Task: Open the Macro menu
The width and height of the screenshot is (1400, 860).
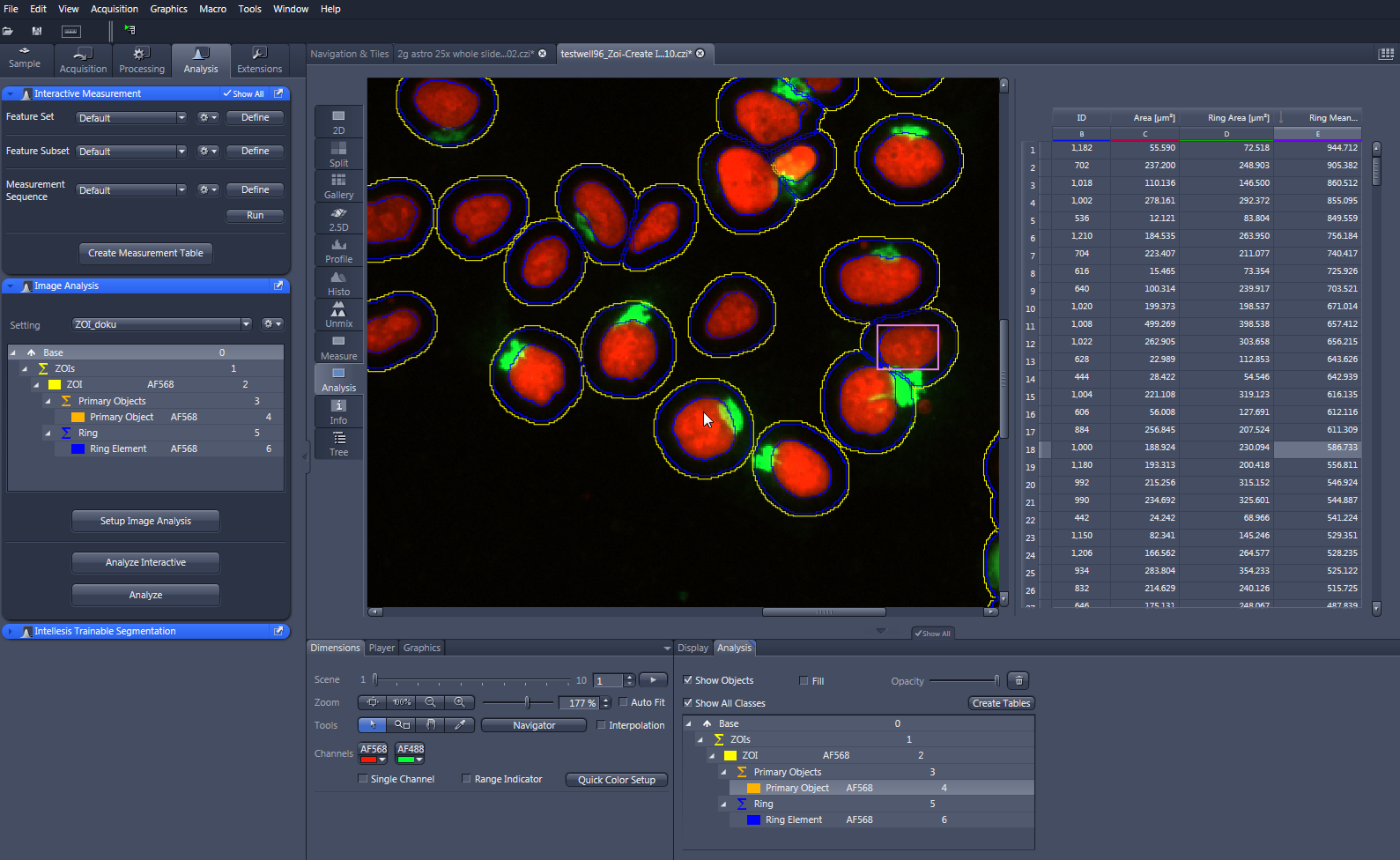Action: click(x=212, y=9)
